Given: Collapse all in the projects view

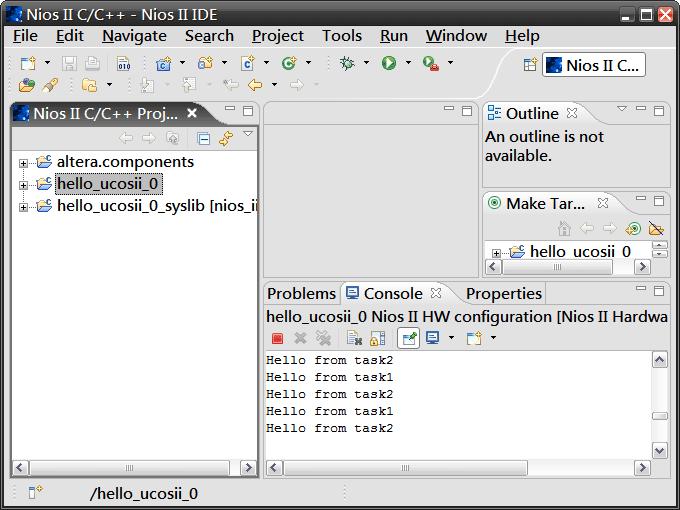Looking at the screenshot, I should (203, 139).
